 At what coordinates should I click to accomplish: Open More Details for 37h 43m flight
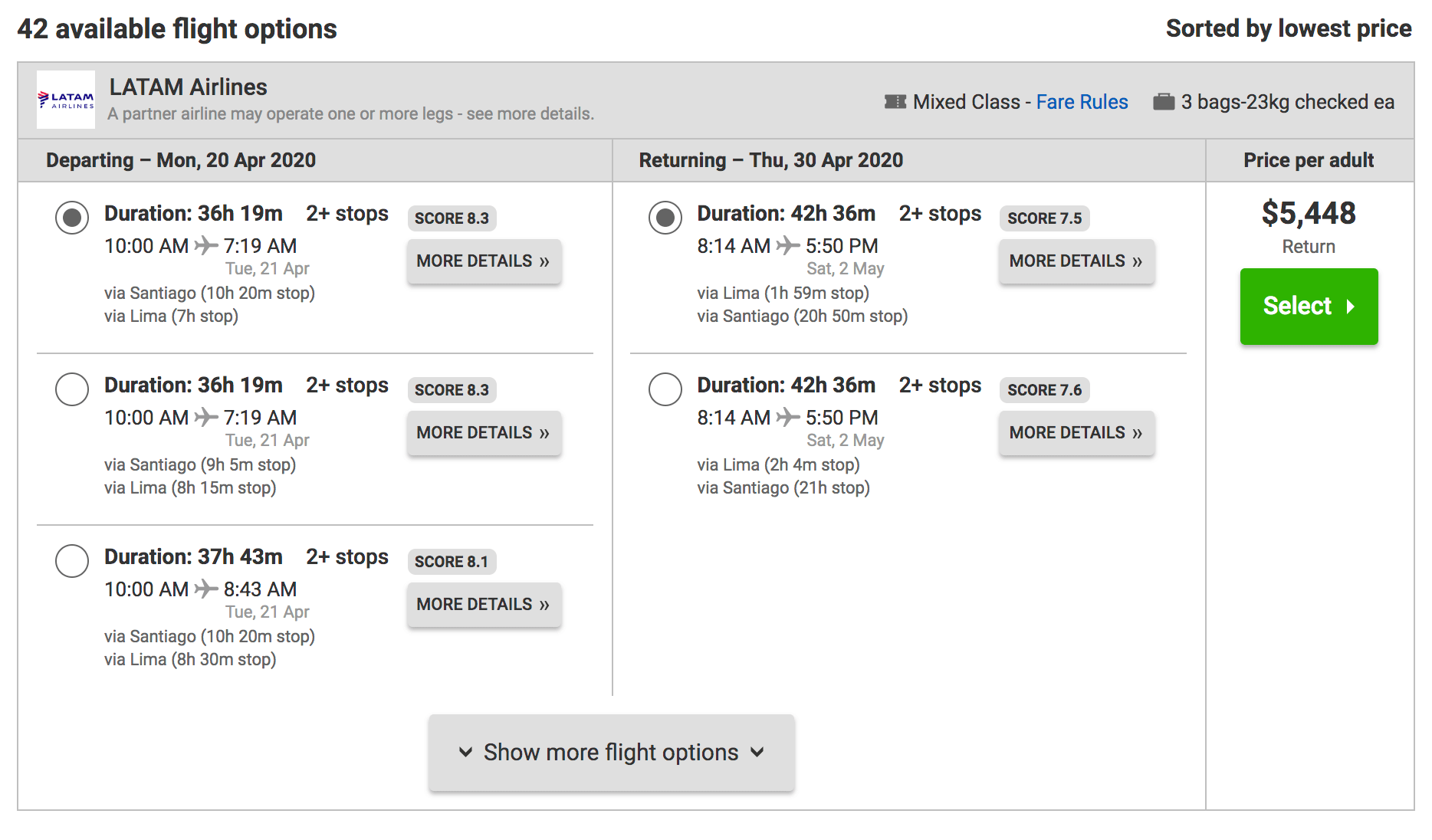point(484,605)
